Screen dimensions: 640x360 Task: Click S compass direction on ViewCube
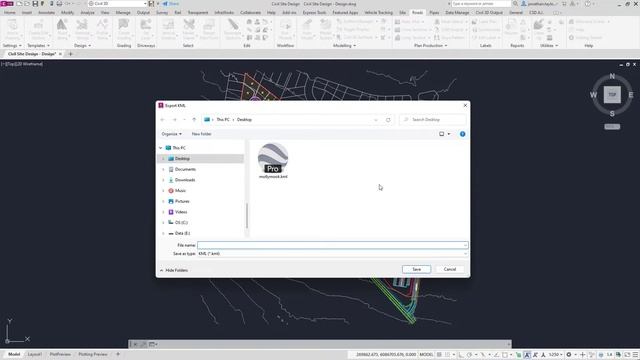pos(612,113)
